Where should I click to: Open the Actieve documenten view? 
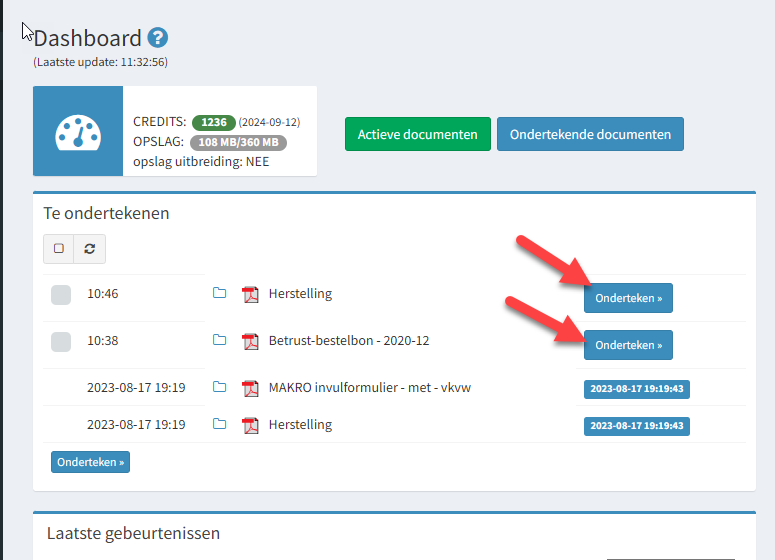pyautogui.click(x=418, y=134)
